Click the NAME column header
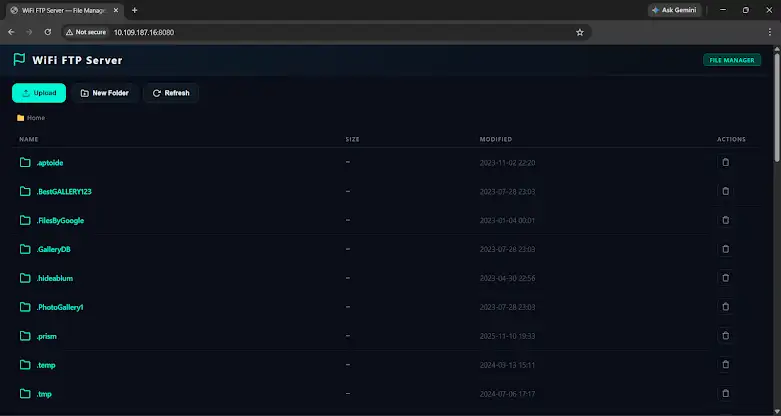Image resolution: width=781 pixels, height=416 pixels. pos(28,139)
